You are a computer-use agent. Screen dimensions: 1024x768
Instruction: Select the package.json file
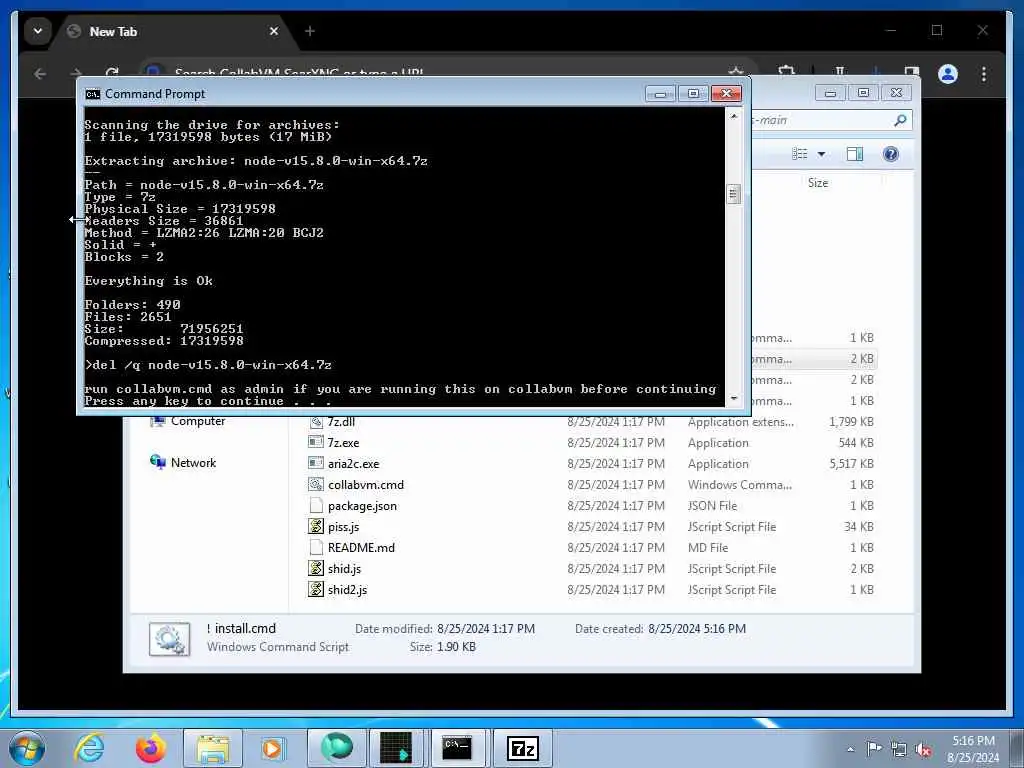click(x=362, y=505)
